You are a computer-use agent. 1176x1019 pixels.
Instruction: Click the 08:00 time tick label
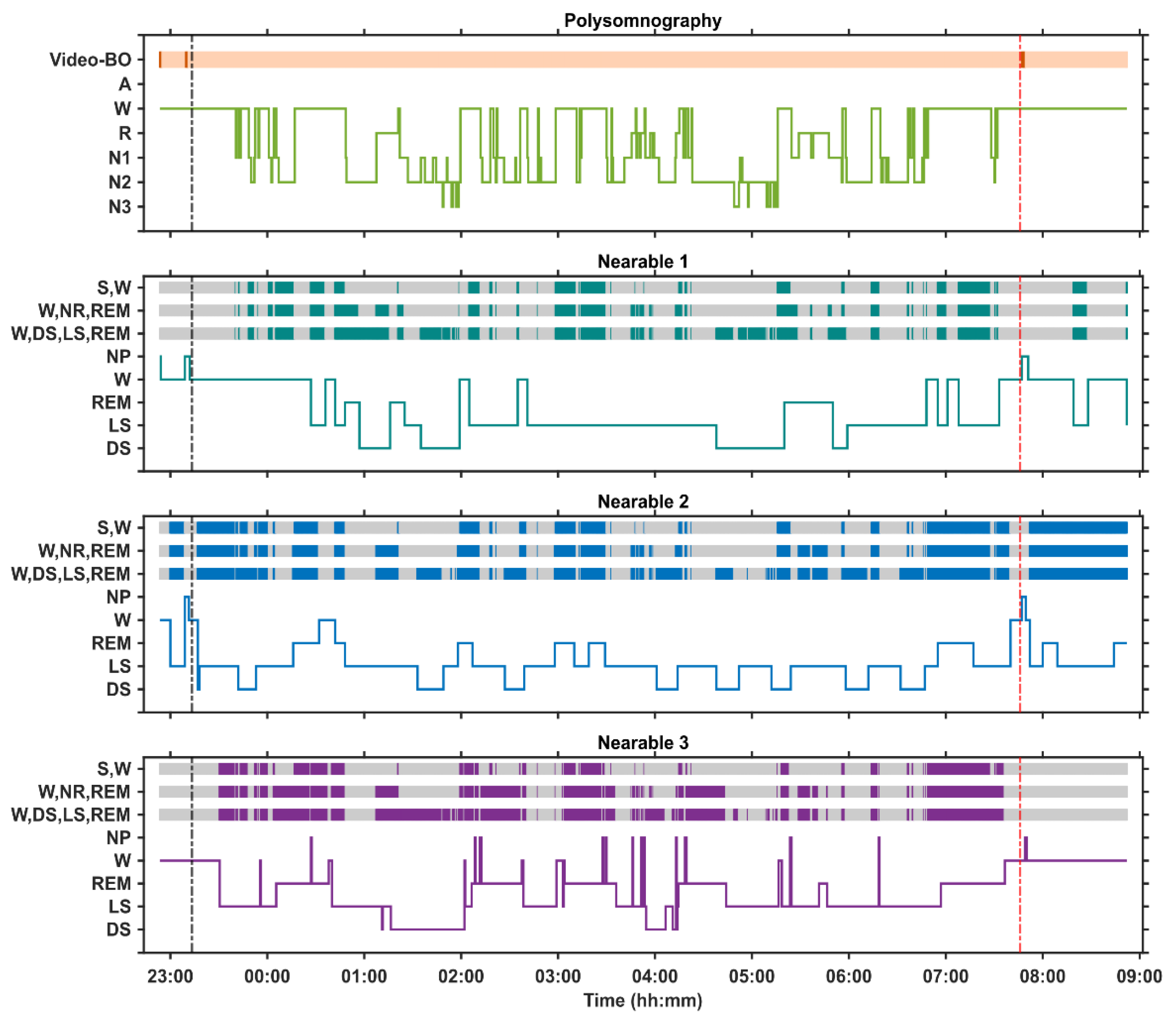pyautogui.click(x=1042, y=977)
